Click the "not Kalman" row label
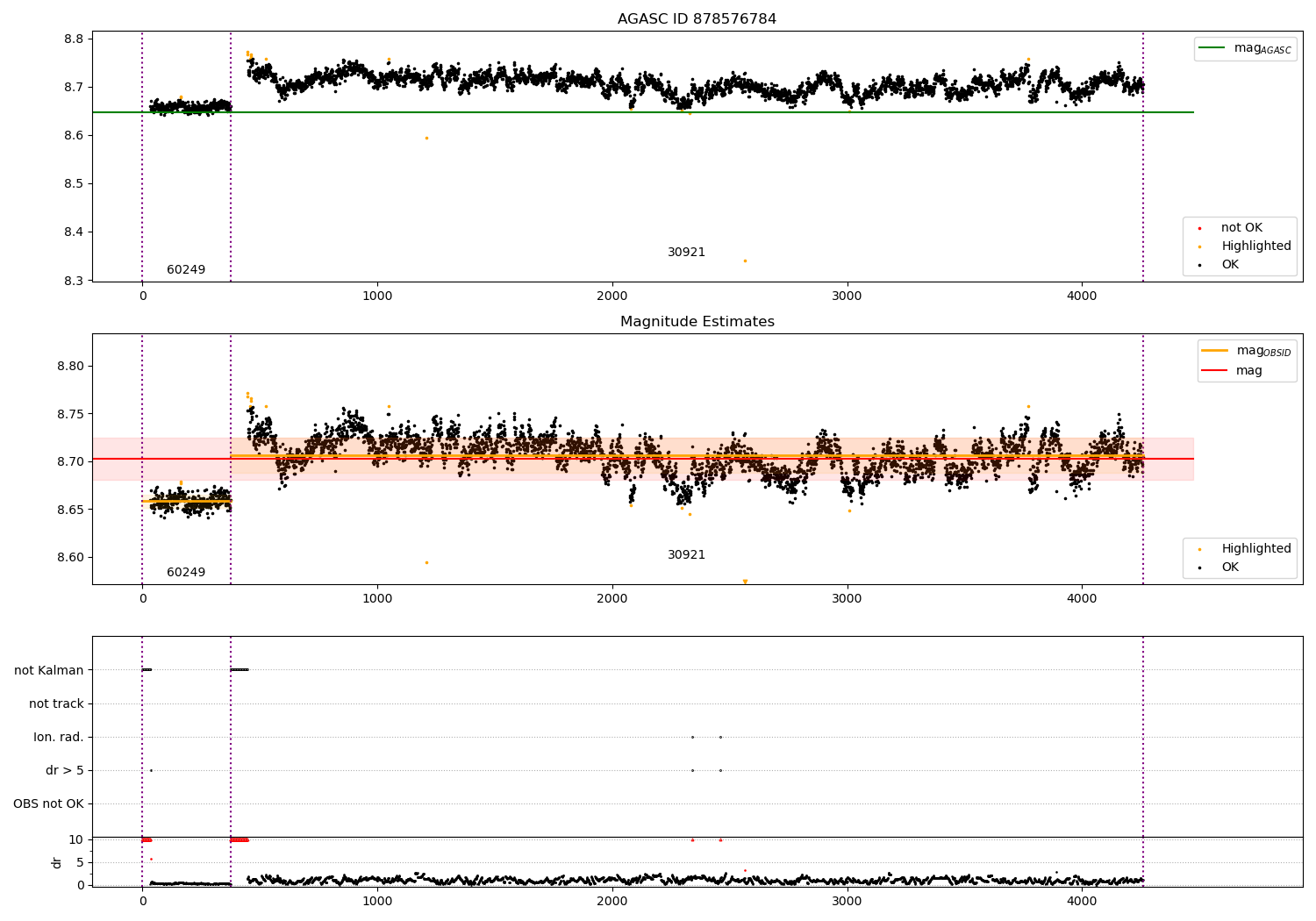Screen dimensions: 1316x921 (49, 670)
